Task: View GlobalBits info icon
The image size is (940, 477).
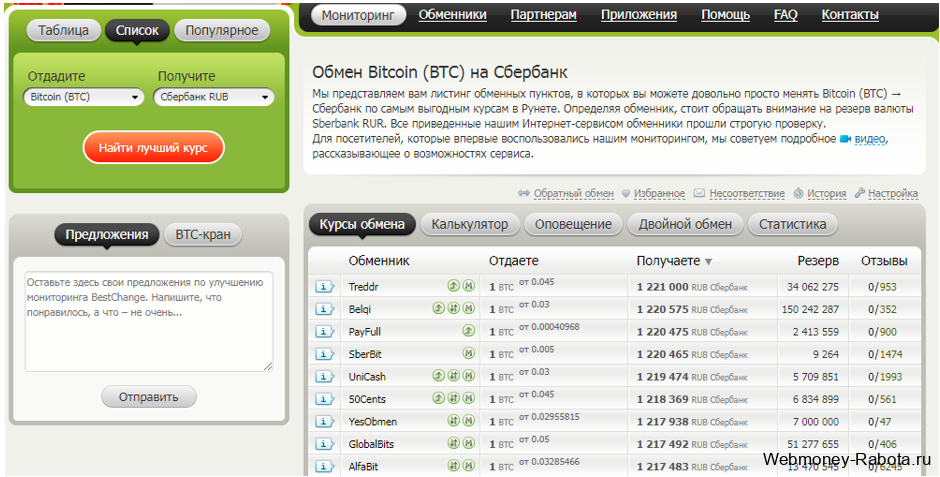Action: click(324, 444)
